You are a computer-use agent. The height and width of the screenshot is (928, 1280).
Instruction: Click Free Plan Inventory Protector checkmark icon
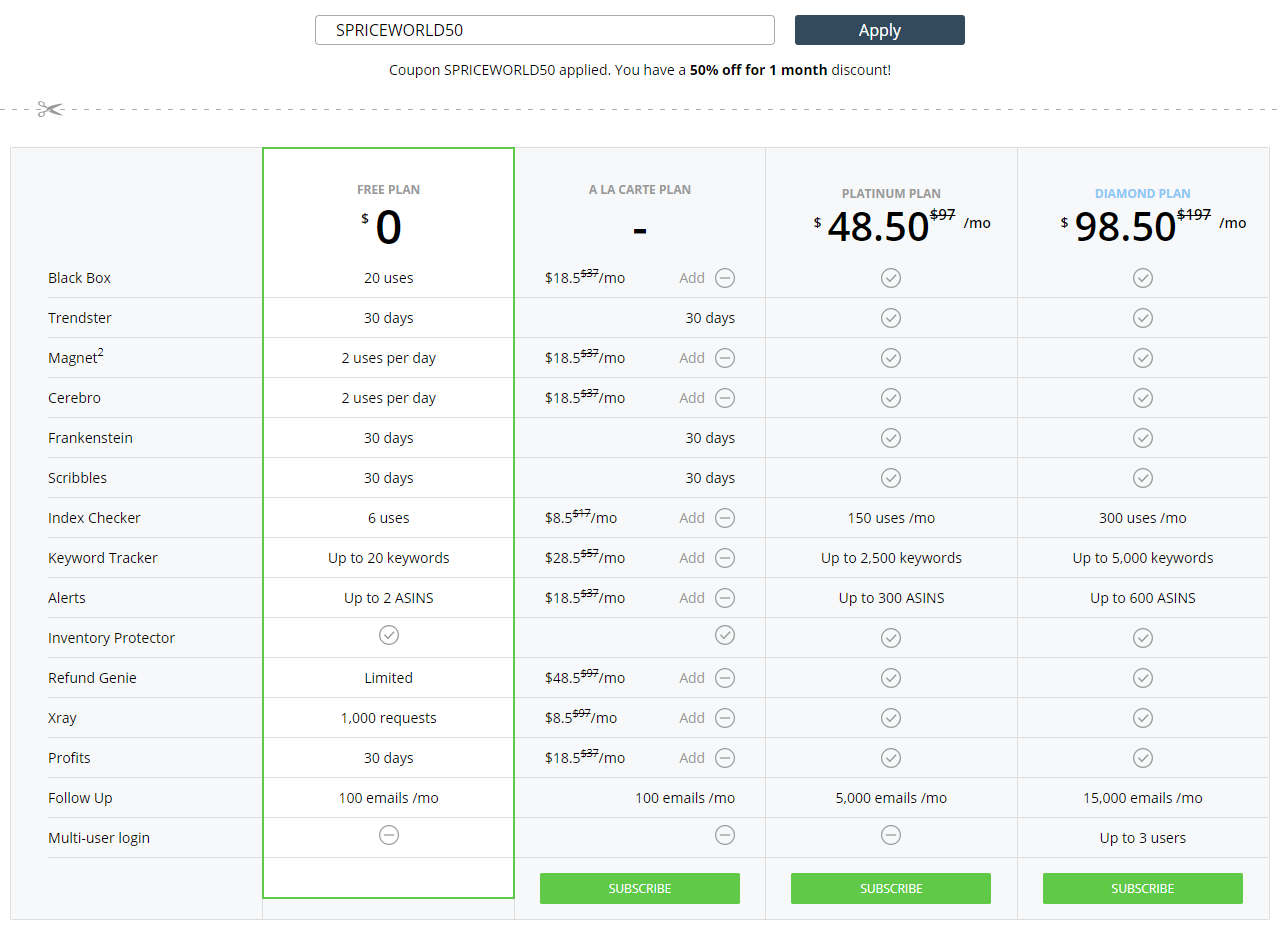click(x=389, y=635)
